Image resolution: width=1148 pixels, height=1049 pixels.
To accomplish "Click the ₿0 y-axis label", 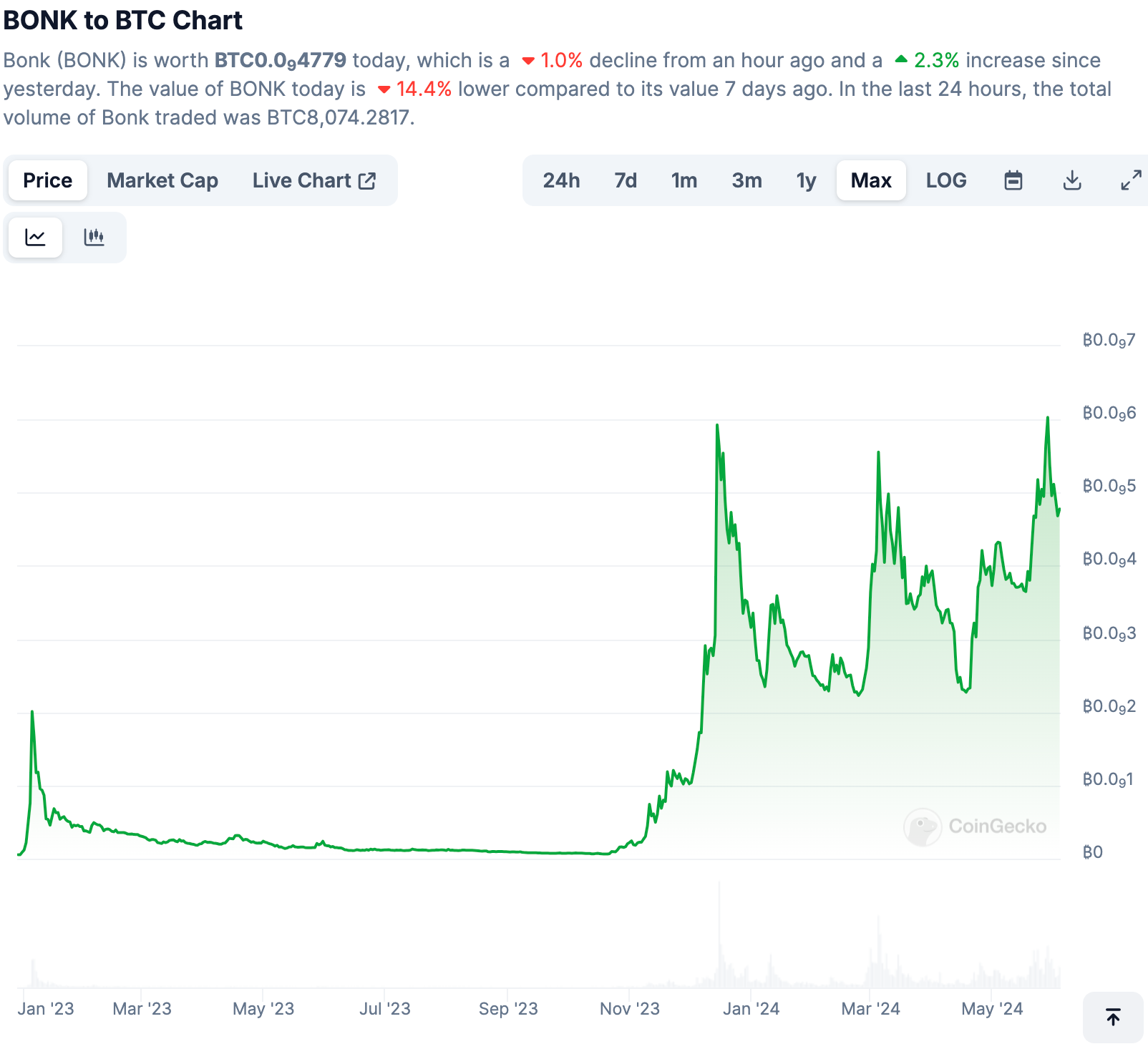I will (1092, 852).
